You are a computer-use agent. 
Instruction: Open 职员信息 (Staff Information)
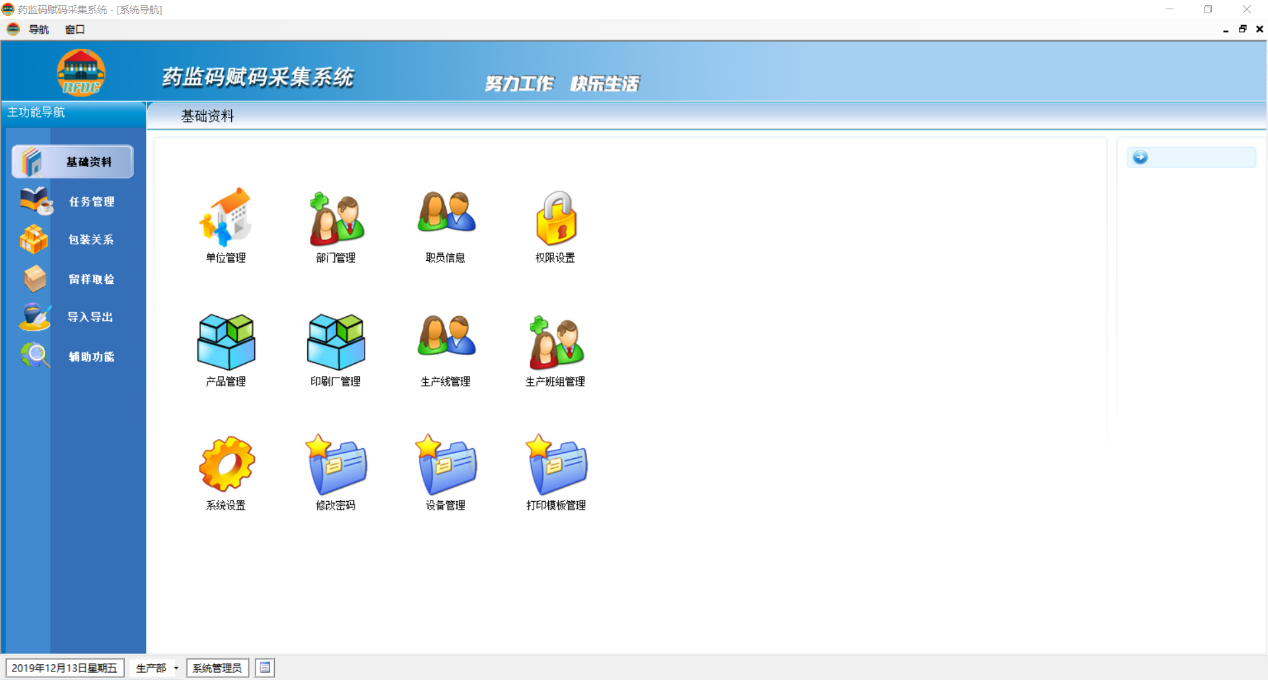[445, 220]
